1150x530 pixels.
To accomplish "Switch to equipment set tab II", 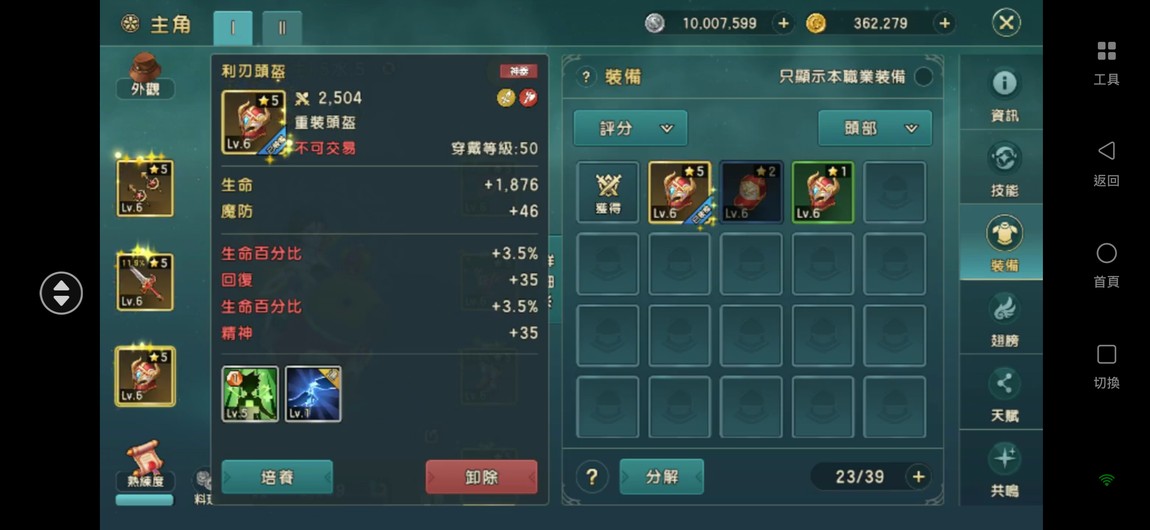I will click(x=282, y=29).
